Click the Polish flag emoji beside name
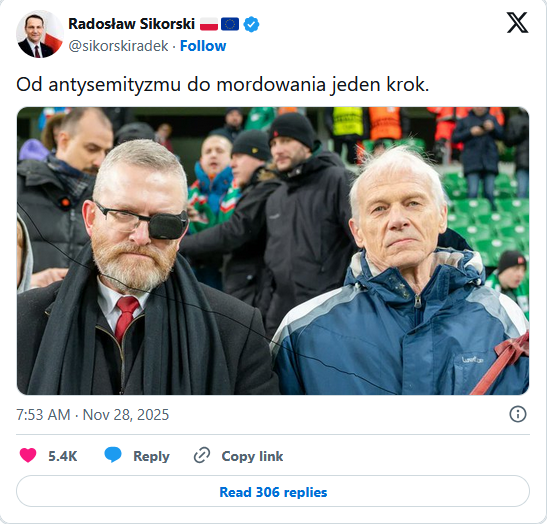 [209, 24]
